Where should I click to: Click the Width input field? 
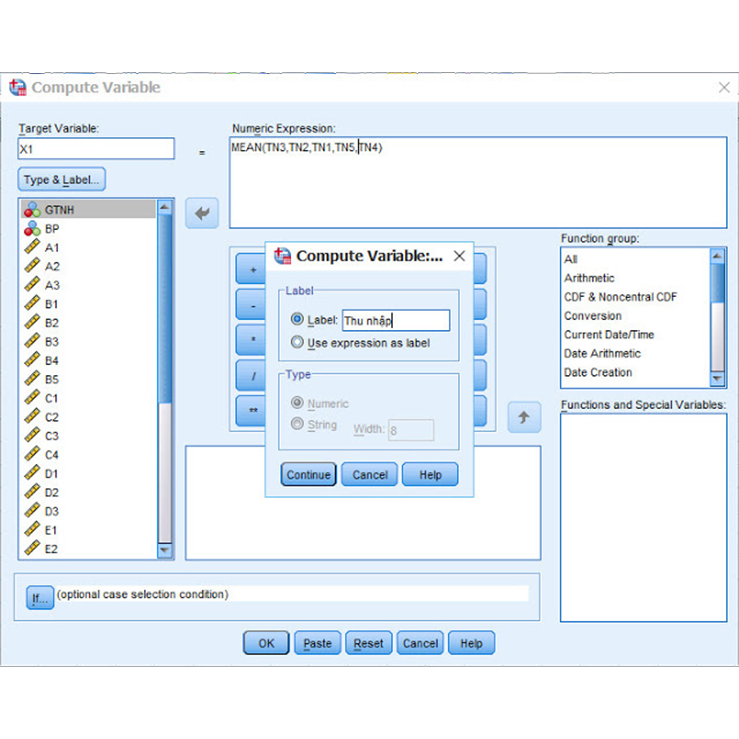pyautogui.click(x=411, y=430)
